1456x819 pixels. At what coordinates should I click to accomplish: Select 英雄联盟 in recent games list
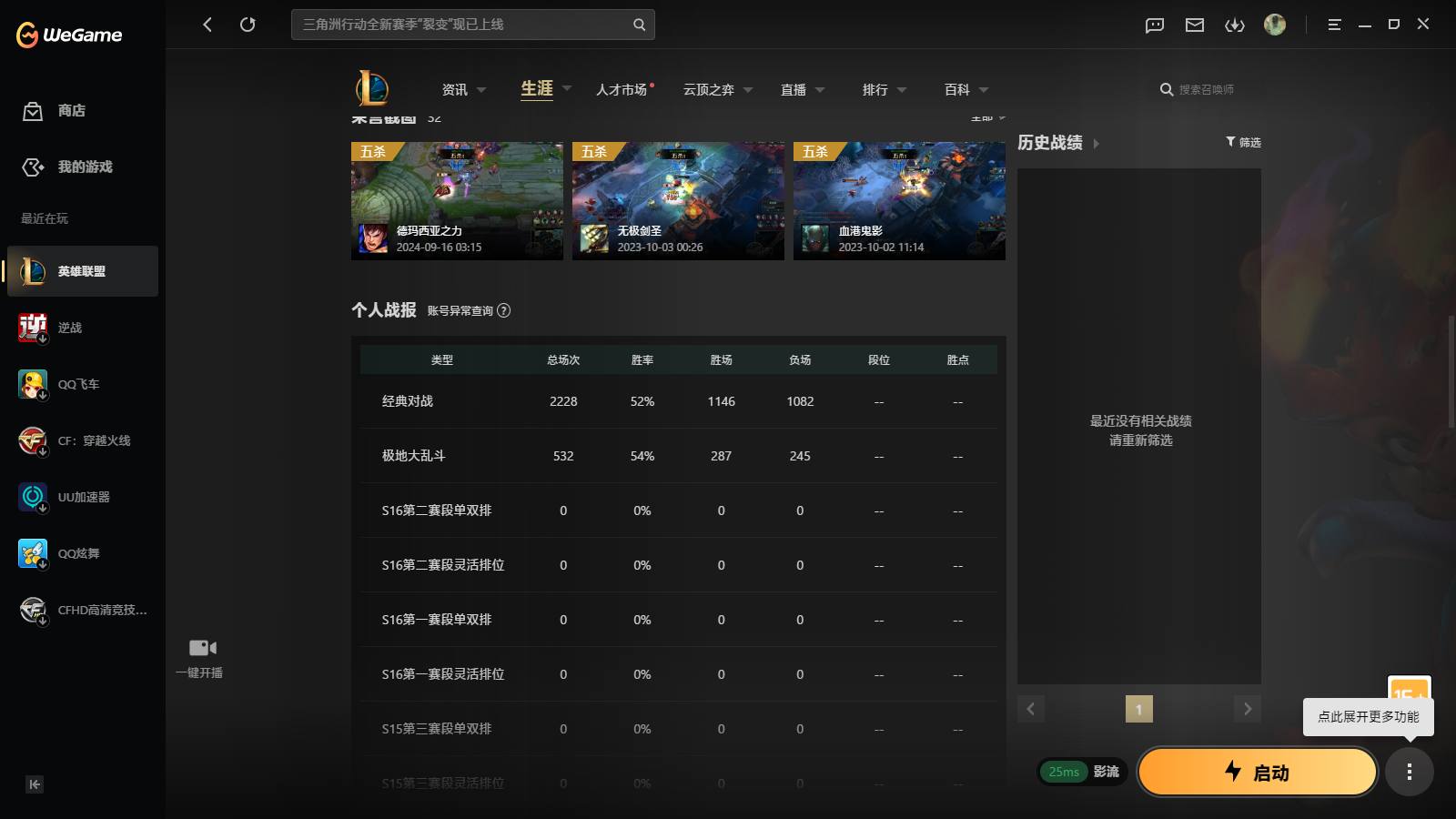coord(83,271)
